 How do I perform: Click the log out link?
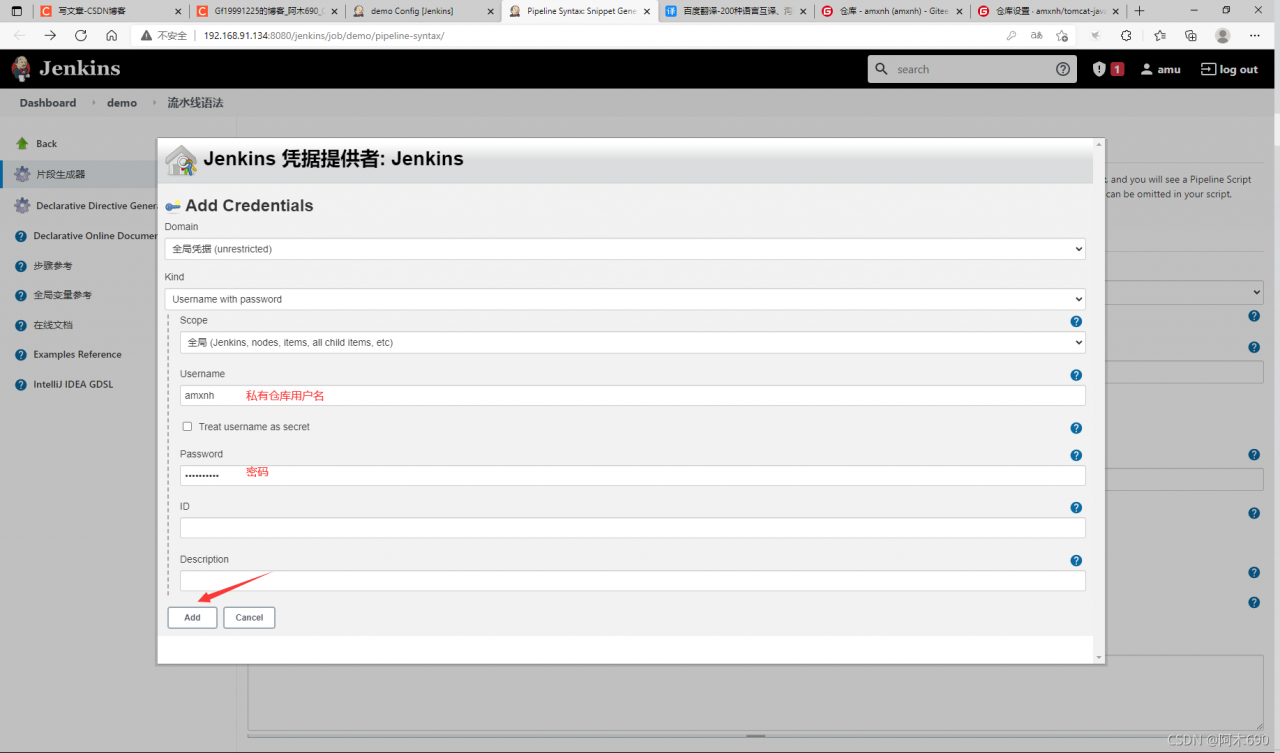coord(1229,69)
